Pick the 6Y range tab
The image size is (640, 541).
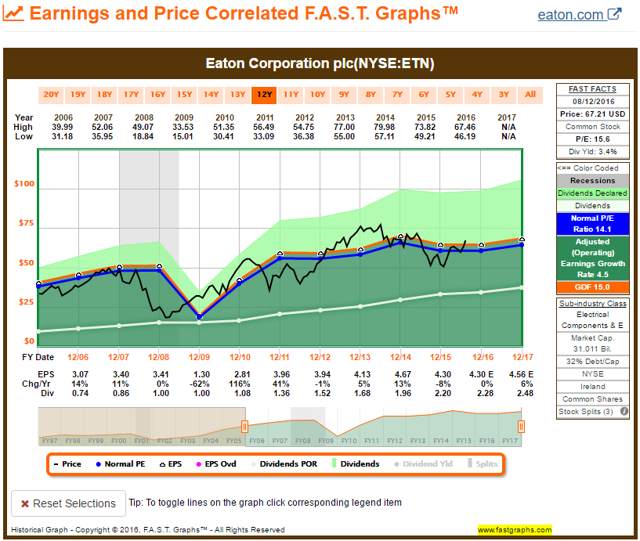pos(424,95)
